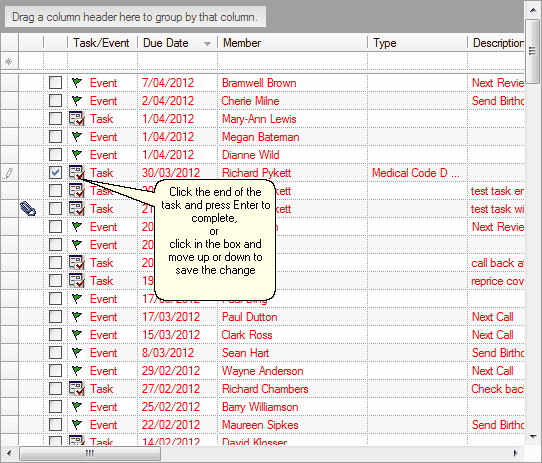Click the vertical scrollbar up arrow
This screenshot has width=542, height=463.
(533, 10)
